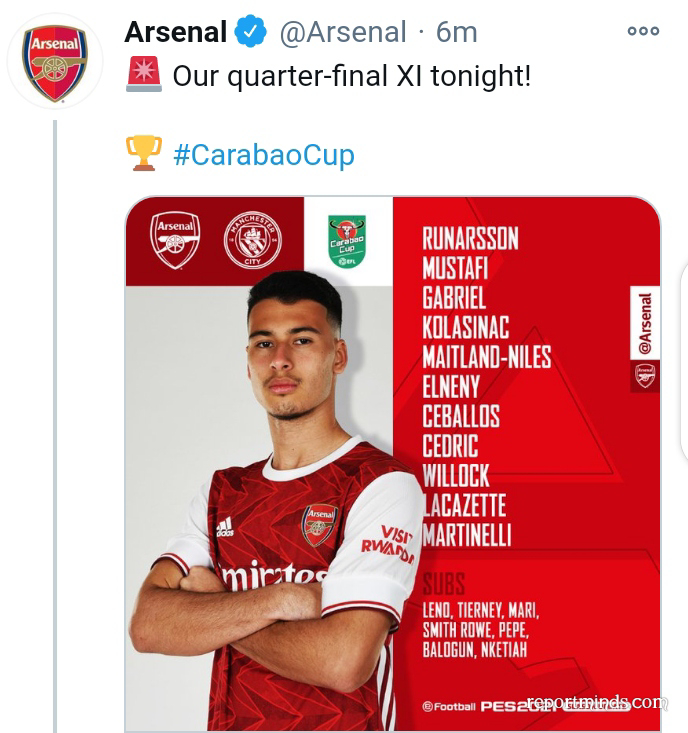Click the SUBS heading in the lineup

tap(443, 584)
